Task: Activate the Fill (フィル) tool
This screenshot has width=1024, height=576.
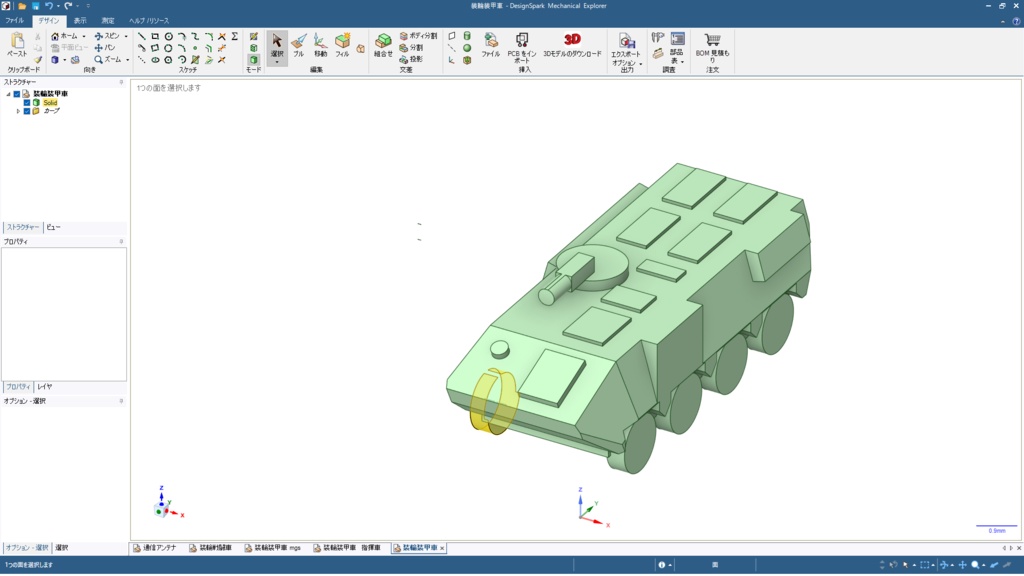Action: pyautogui.click(x=342, y=45)
